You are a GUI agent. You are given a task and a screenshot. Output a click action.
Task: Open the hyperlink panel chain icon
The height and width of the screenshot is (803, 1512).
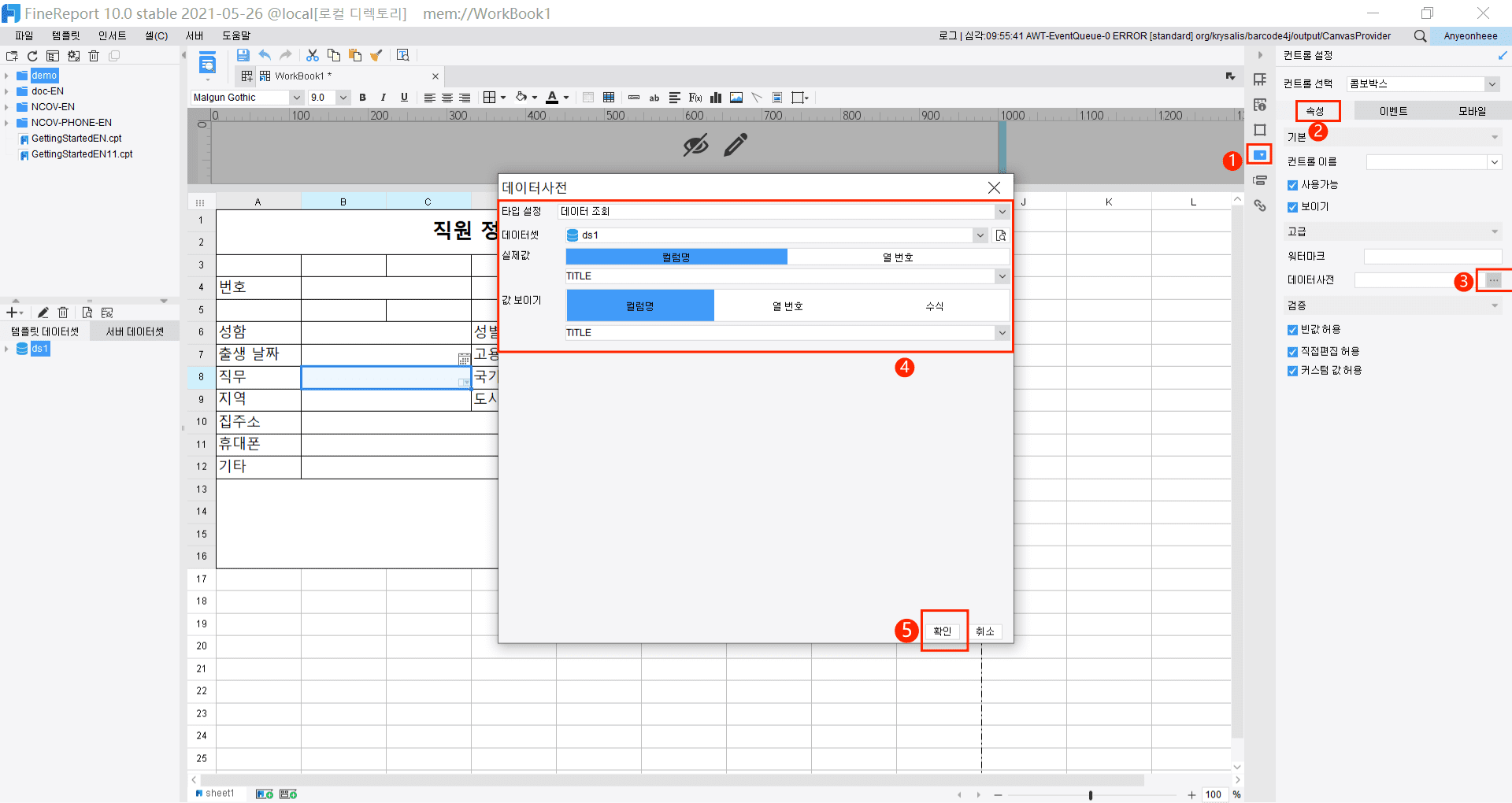tap(1260, 205)
